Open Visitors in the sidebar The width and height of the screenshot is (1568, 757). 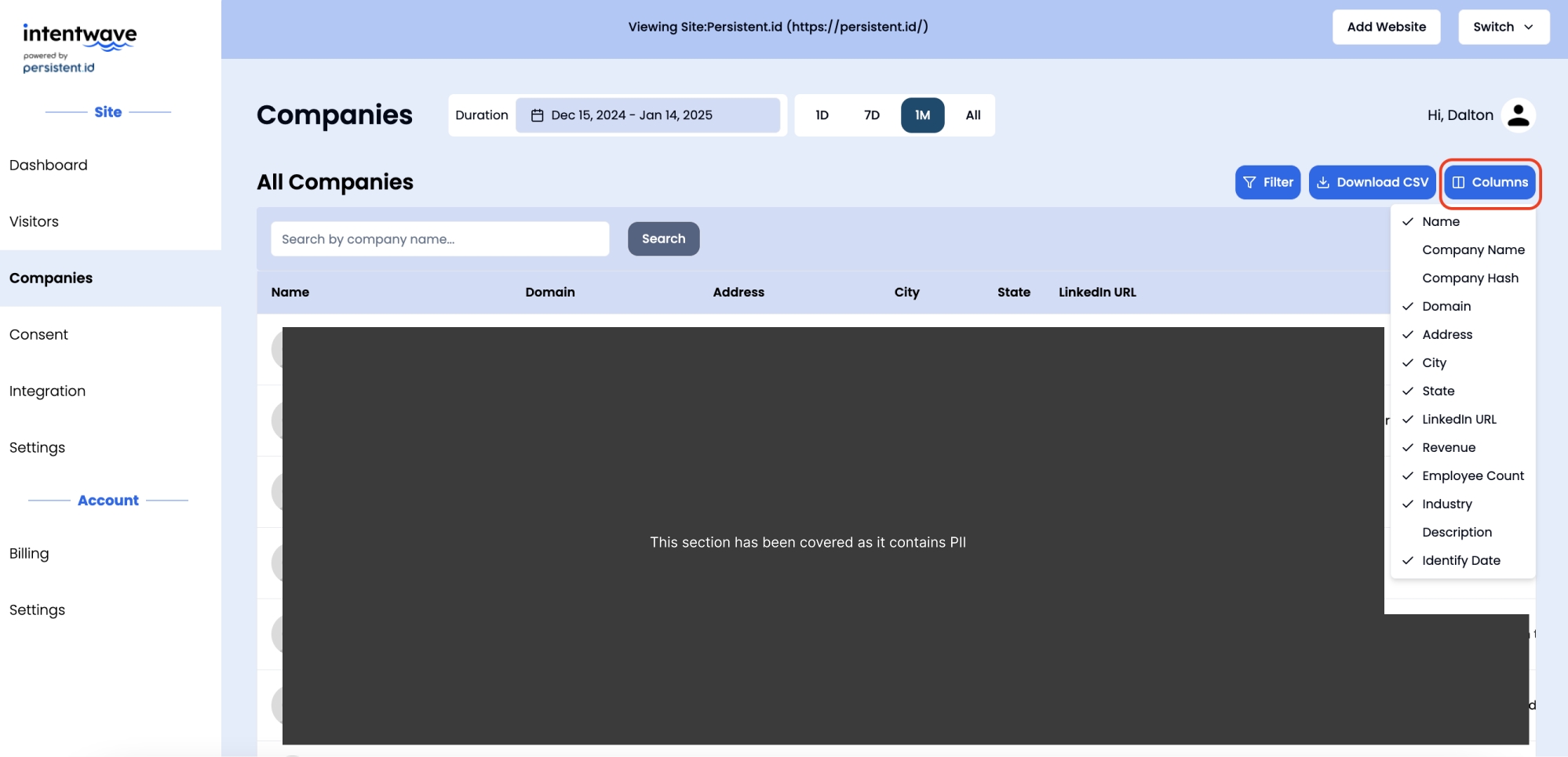point(34,221)
